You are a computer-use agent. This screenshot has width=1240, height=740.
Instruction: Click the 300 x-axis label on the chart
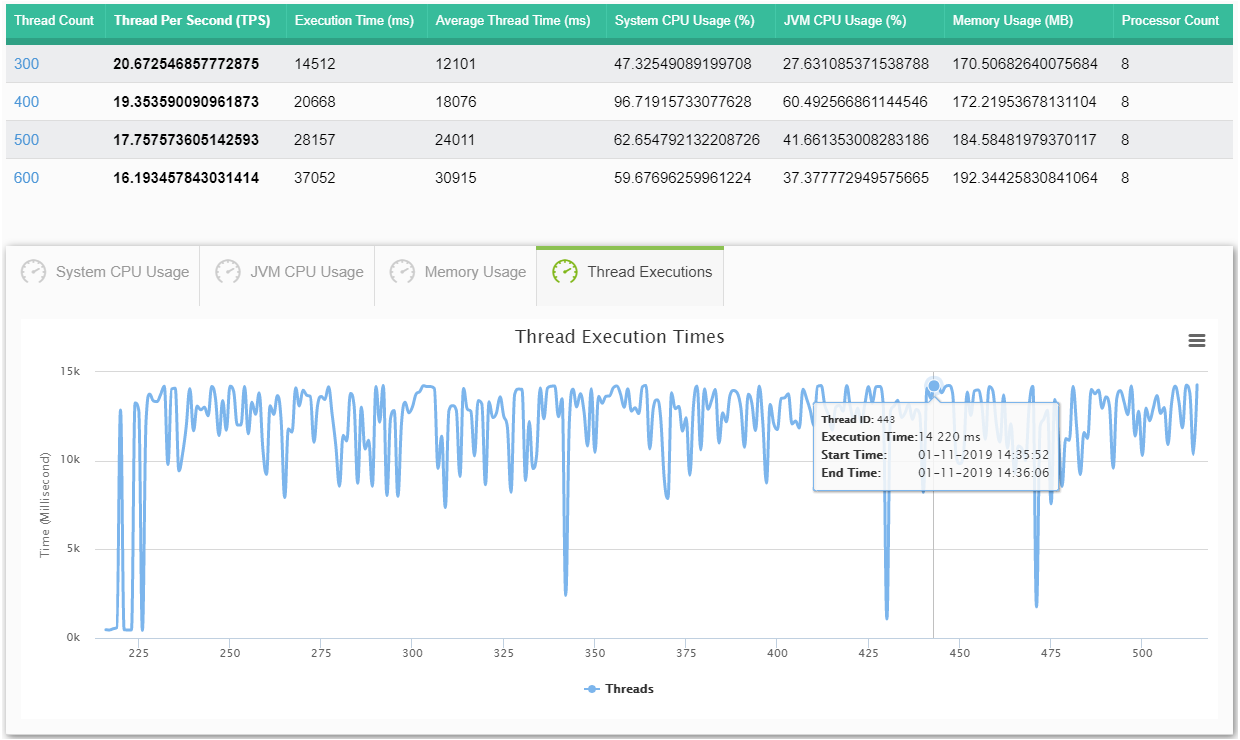tap(412, 653)
